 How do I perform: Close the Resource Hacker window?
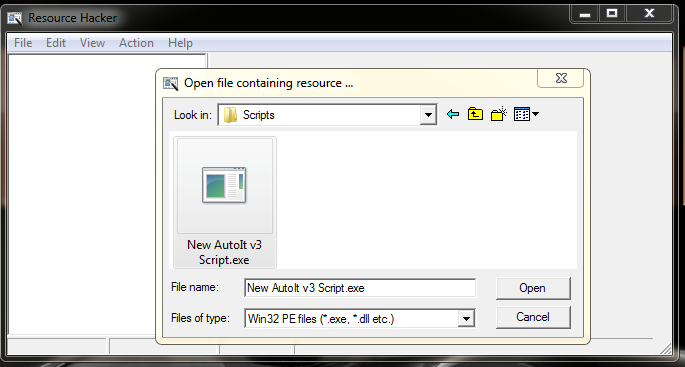coord(649,14)
